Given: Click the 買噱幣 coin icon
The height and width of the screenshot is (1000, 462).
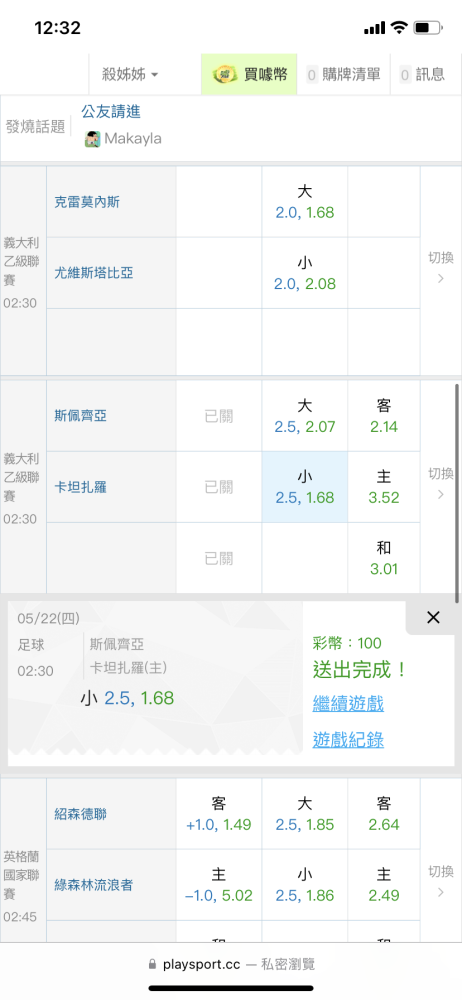Looking at the screenshot, I should (x=225, y=75).
